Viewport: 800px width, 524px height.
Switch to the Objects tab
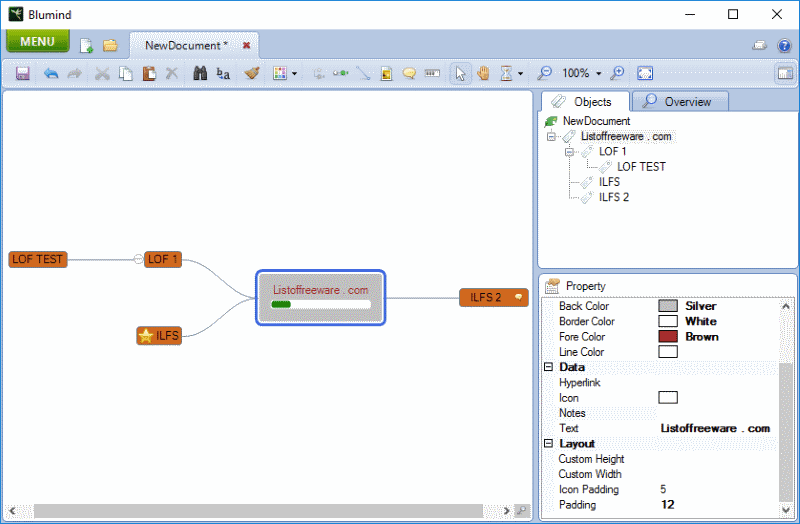point(585,102)
